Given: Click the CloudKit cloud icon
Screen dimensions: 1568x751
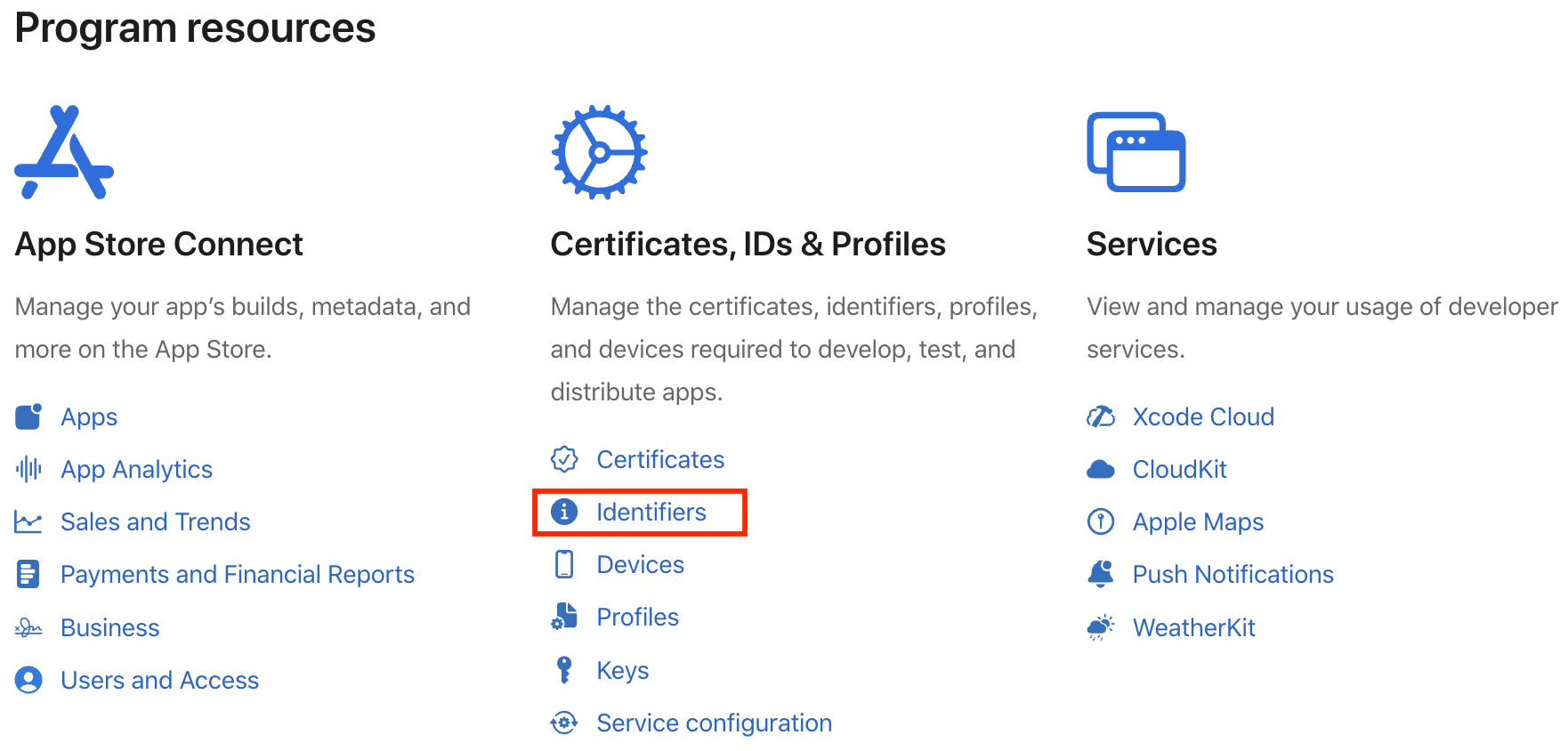Looking at the screenshot, I should pyautogui.click(x=1101, y=469).
